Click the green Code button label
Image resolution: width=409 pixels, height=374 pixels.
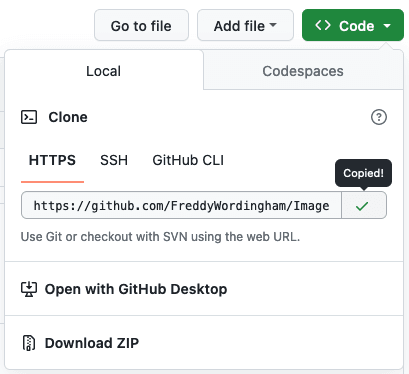click(x=357, y=26)
